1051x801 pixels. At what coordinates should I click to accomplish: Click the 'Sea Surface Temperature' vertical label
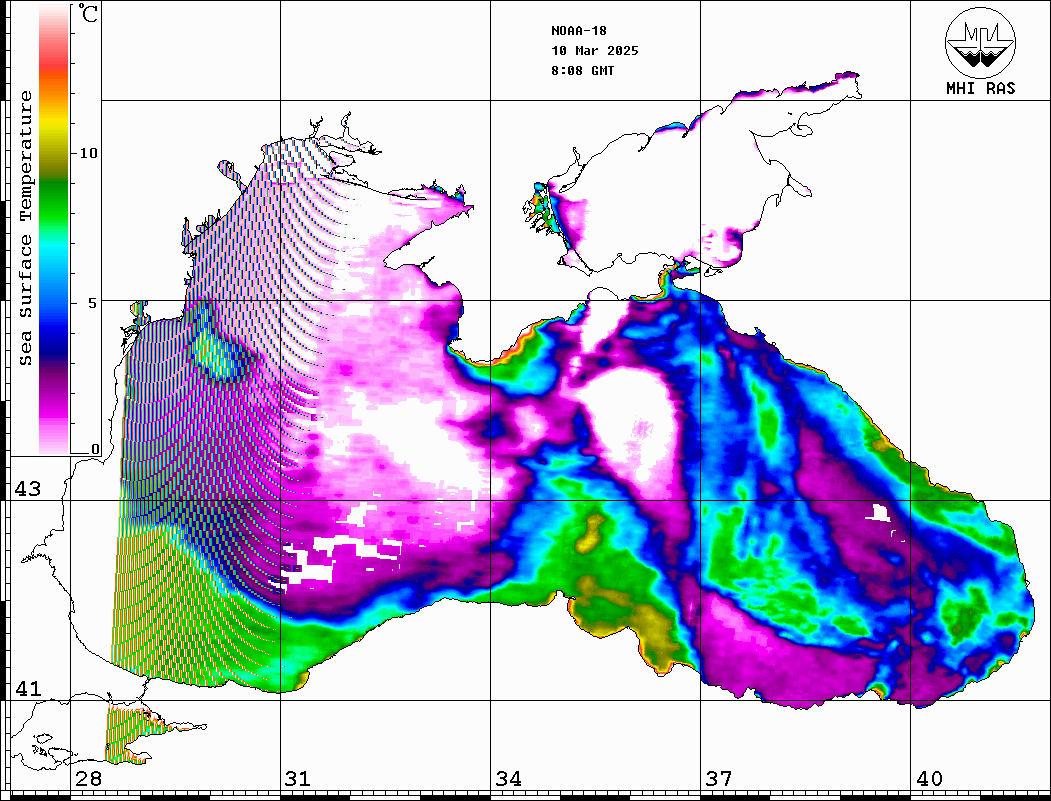25,228
